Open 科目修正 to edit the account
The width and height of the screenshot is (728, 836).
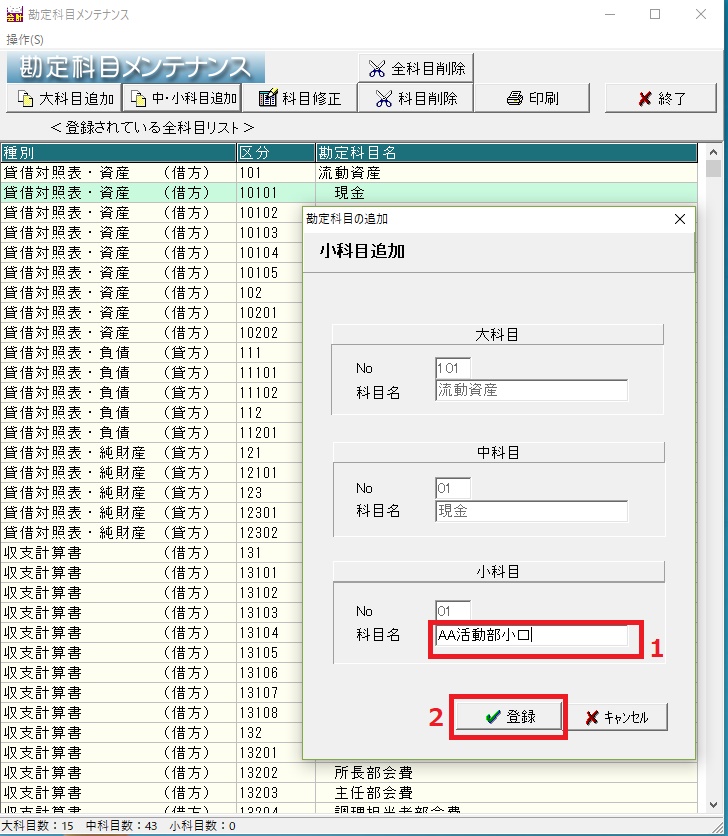[x=299, y=98]
